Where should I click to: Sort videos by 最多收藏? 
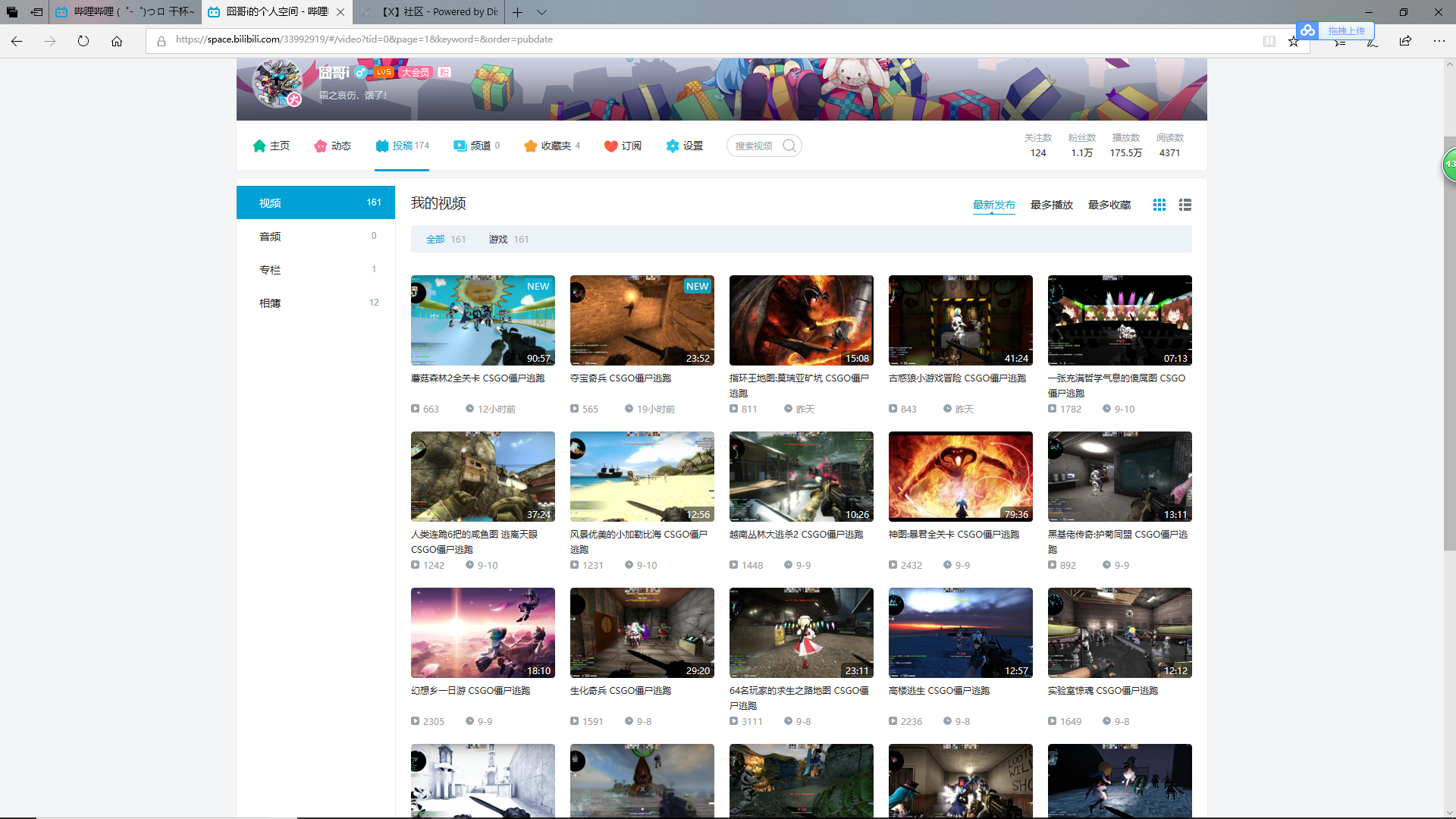tap(1109, 205)
